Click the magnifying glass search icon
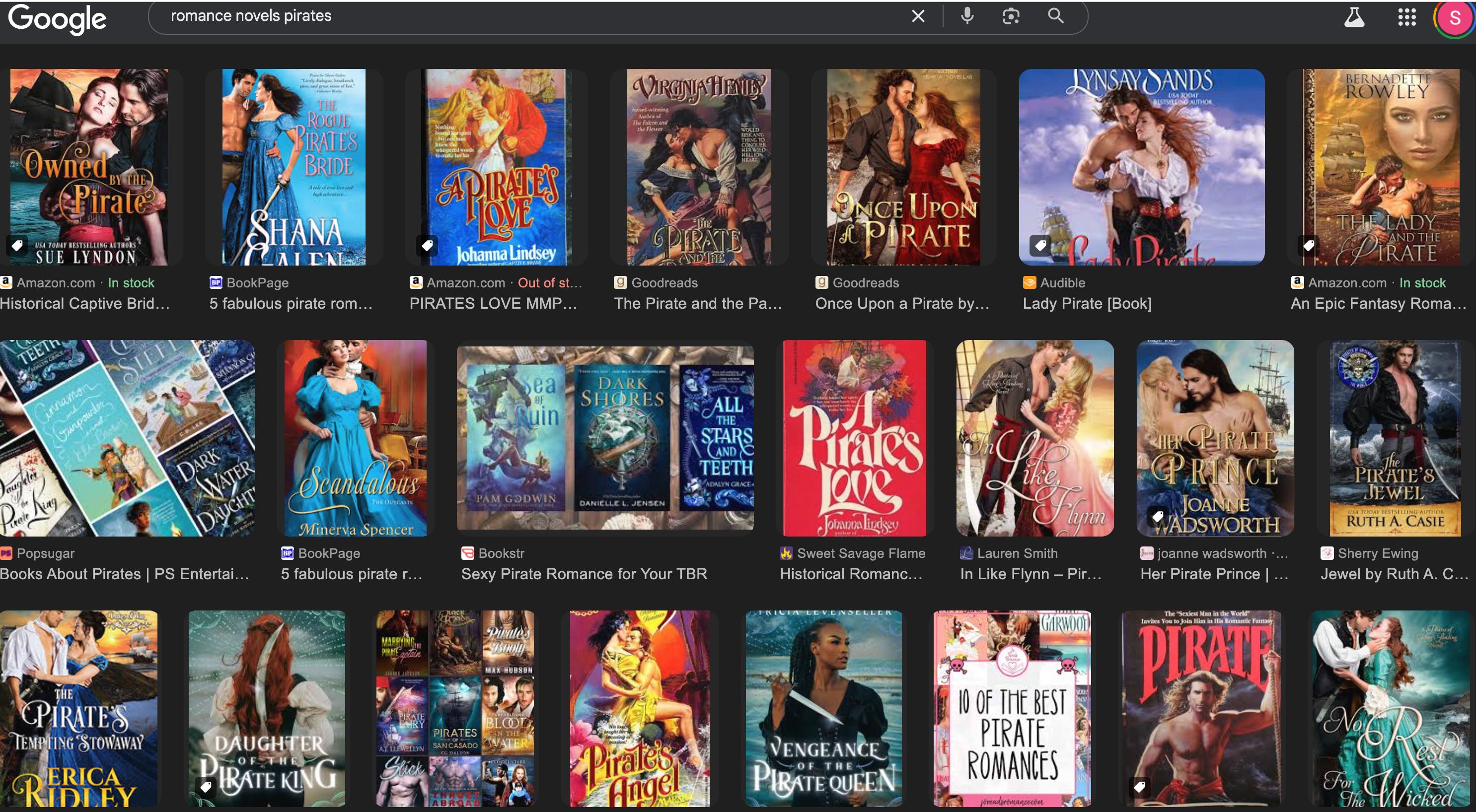 coord(1055,16)
